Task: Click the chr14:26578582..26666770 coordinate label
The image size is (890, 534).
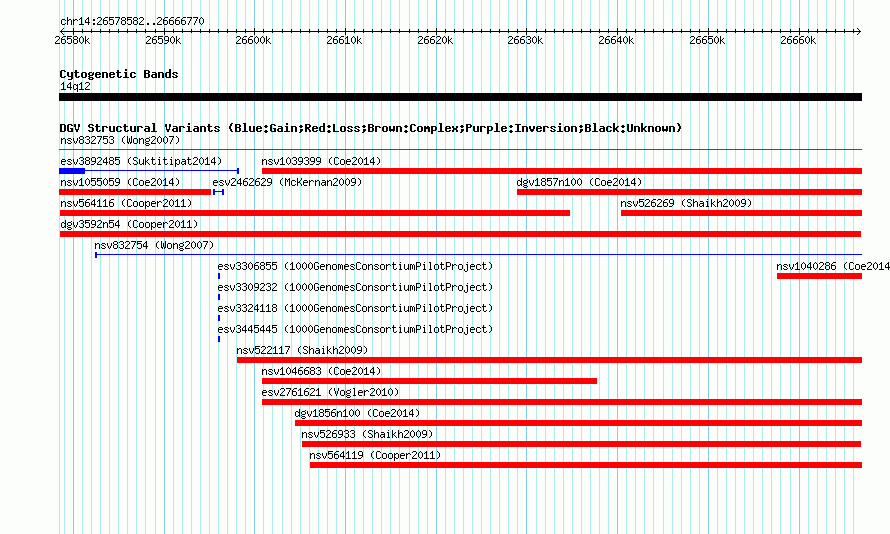Action: coord(132,21)
